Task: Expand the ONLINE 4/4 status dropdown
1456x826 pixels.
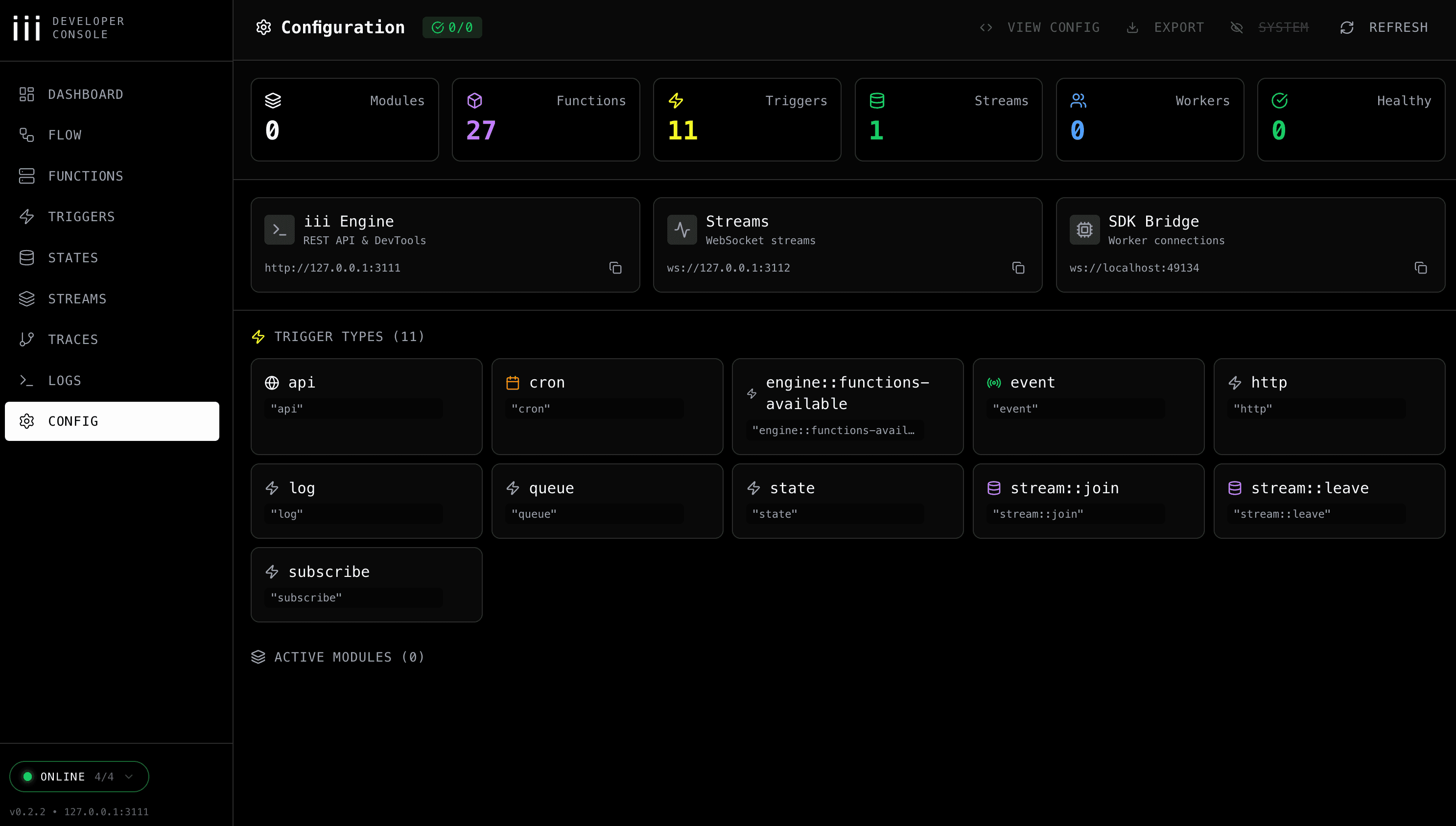Action: pyautogui.click(x=129, y=776)
